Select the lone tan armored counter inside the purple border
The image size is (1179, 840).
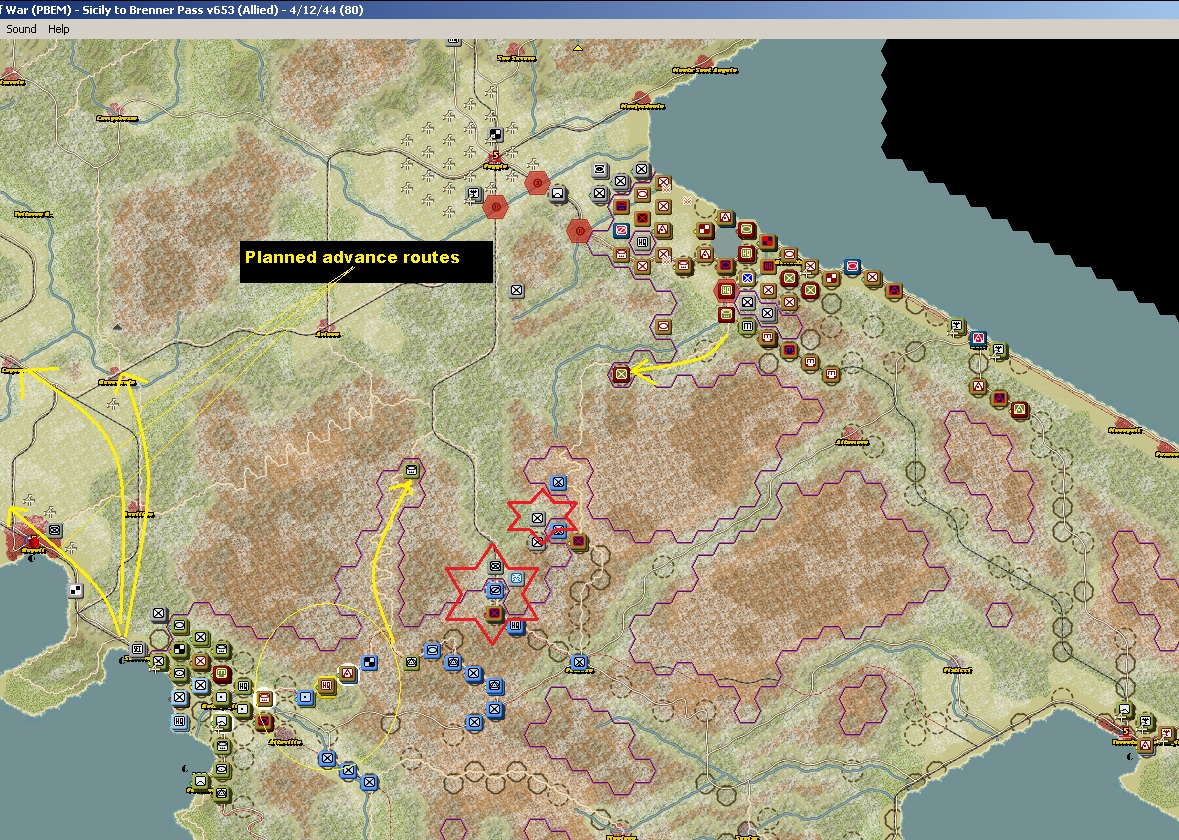point(664,326)
